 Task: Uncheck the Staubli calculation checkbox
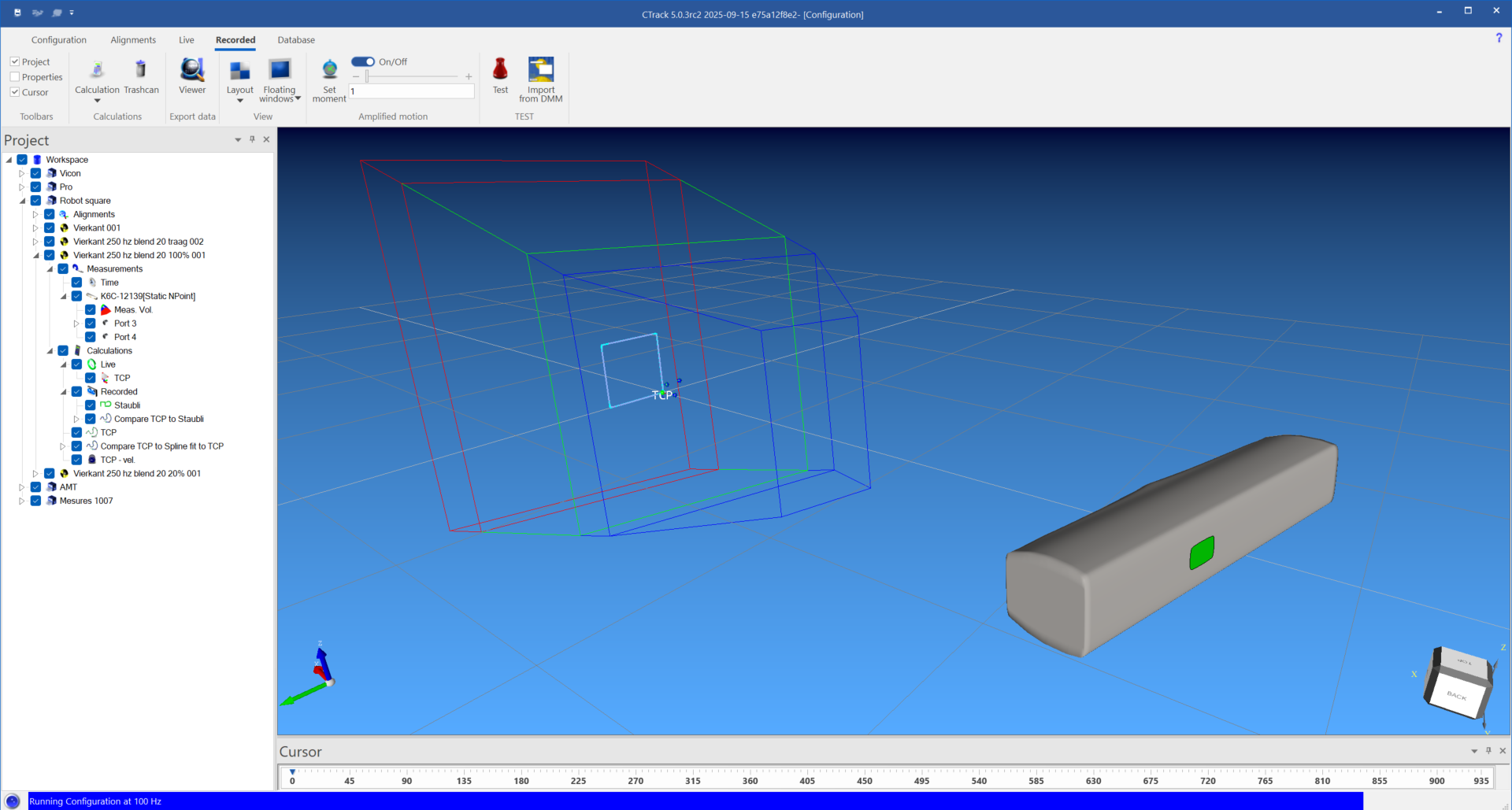(91, 405)
